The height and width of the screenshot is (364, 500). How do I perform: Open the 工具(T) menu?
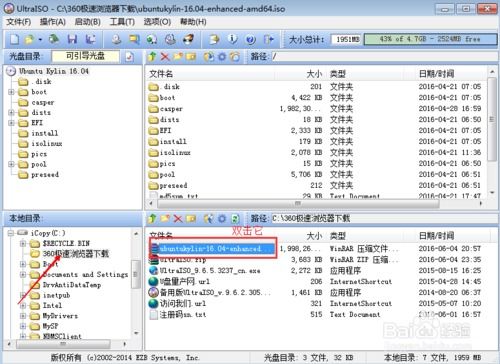[122, 22]
